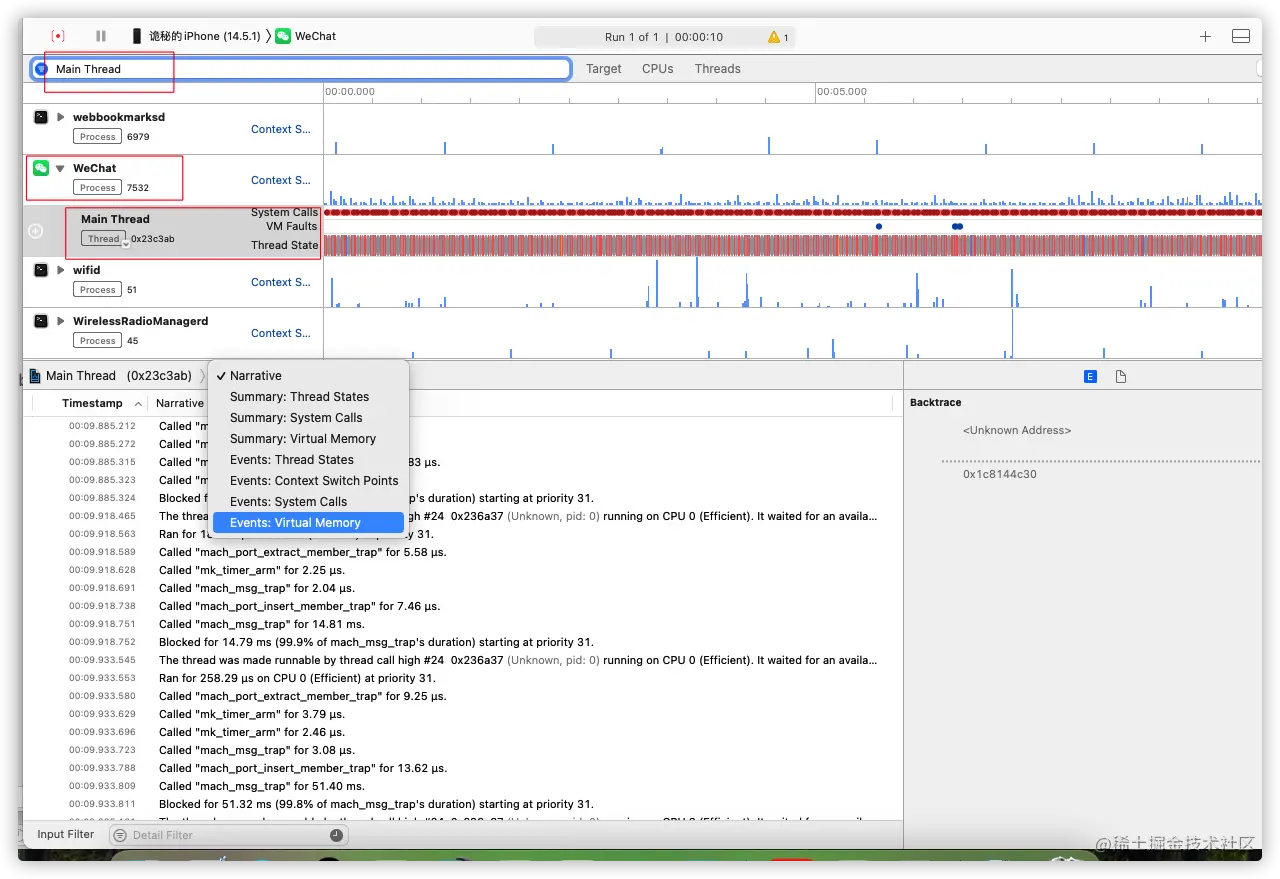
Task: Click the Narrative column header
Action: tap(180, 403)
